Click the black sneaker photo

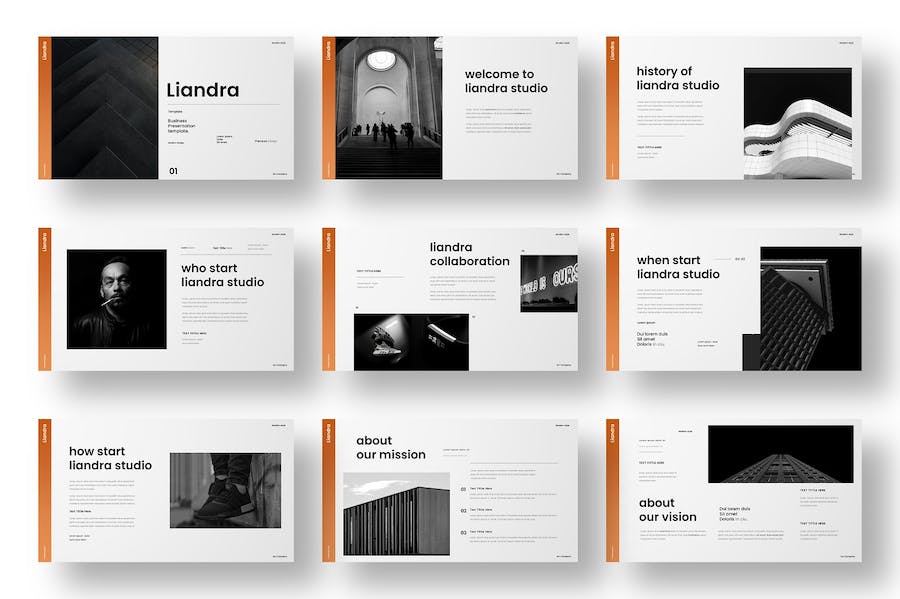coord(226,490)
